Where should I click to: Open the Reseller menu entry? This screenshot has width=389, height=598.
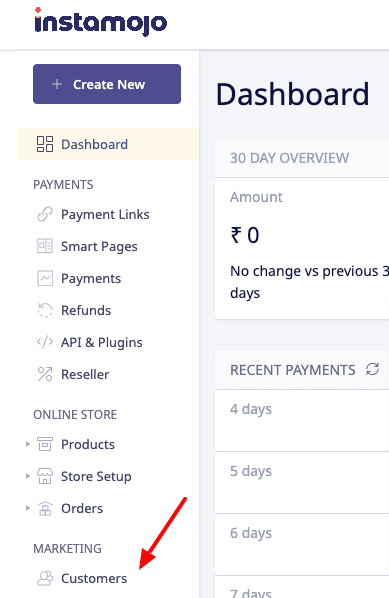[85, 375]
